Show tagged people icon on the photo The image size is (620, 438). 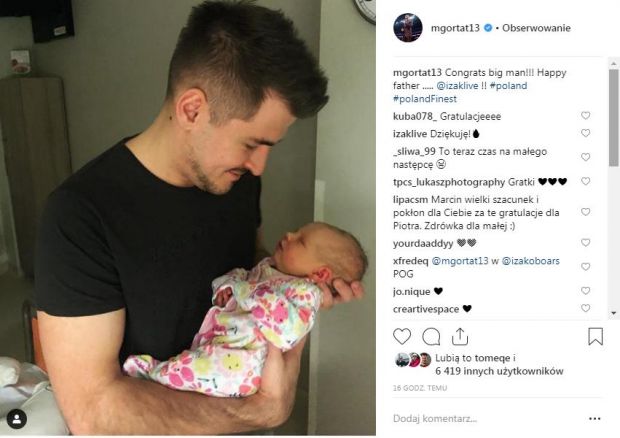(x=17, y=419)
